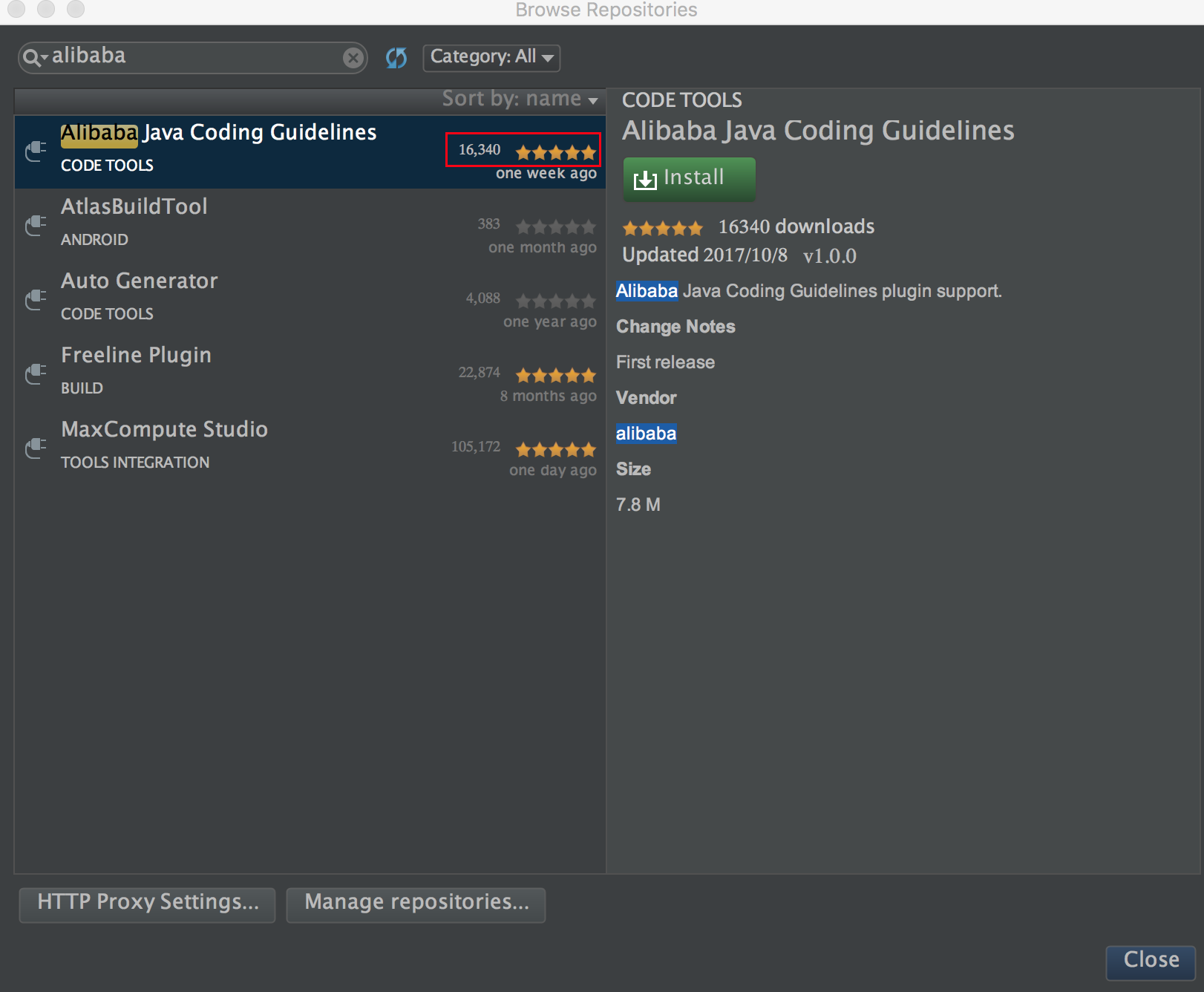Close the Browse Repositories dialog
This screenshot has height=992, width=1204.
(1150, 961)
